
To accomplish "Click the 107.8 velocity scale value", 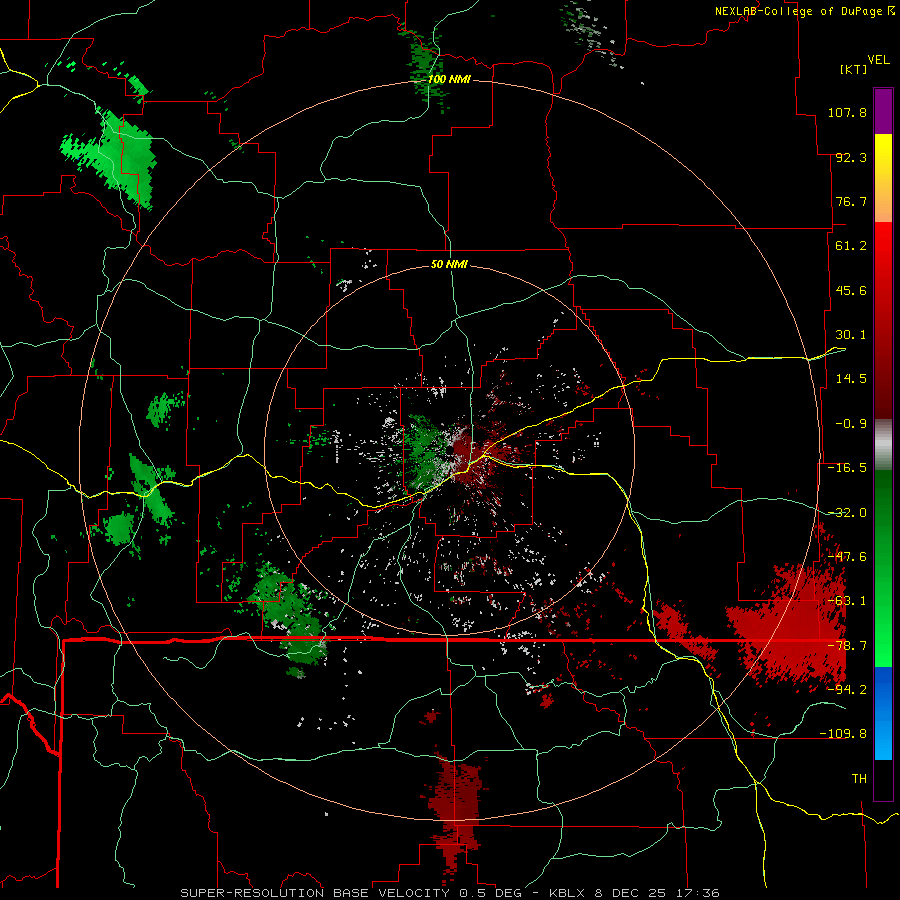I will click(847, 112).
